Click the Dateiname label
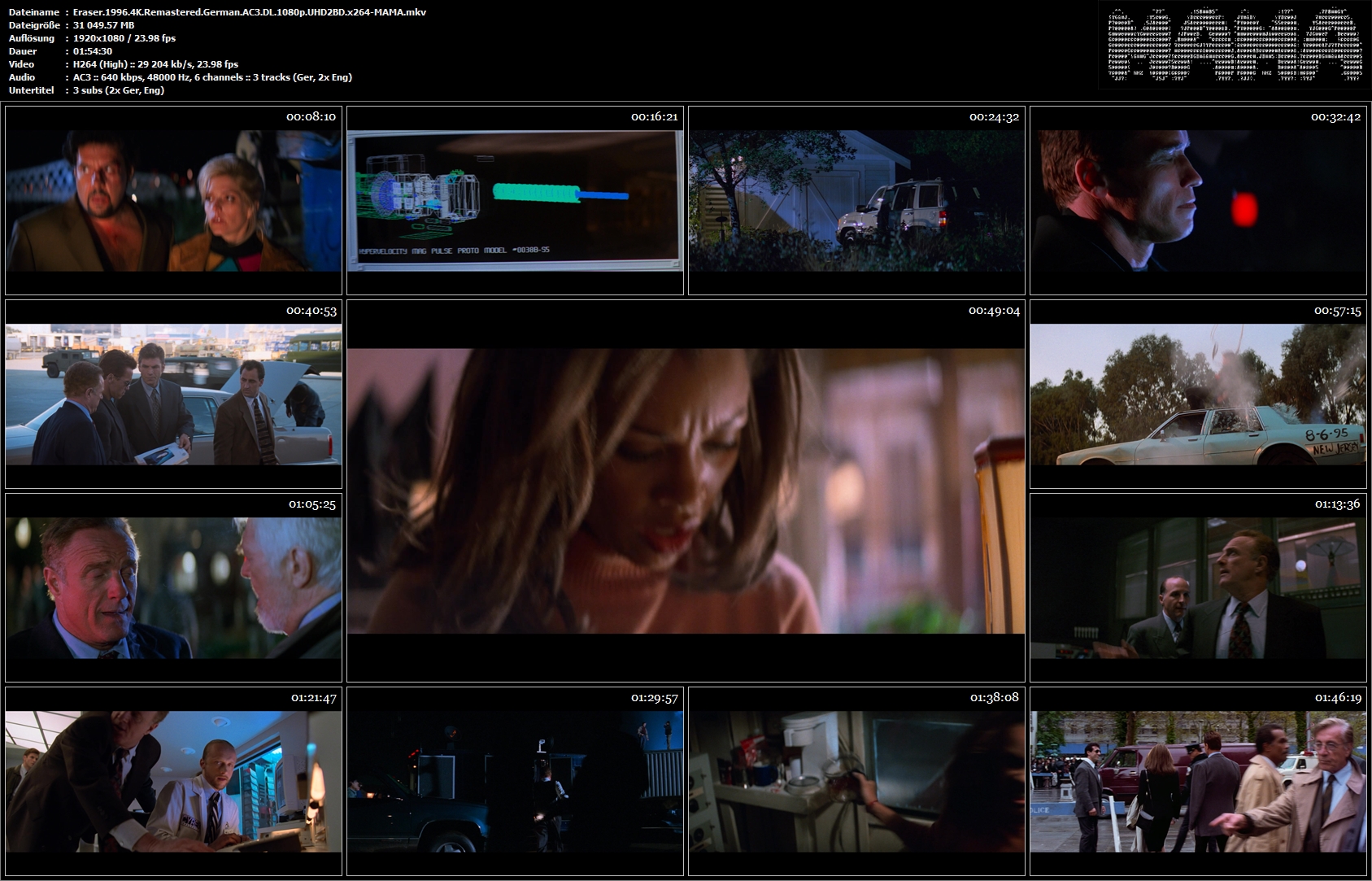Screen dimensions: 1372x881 [34, 12]
